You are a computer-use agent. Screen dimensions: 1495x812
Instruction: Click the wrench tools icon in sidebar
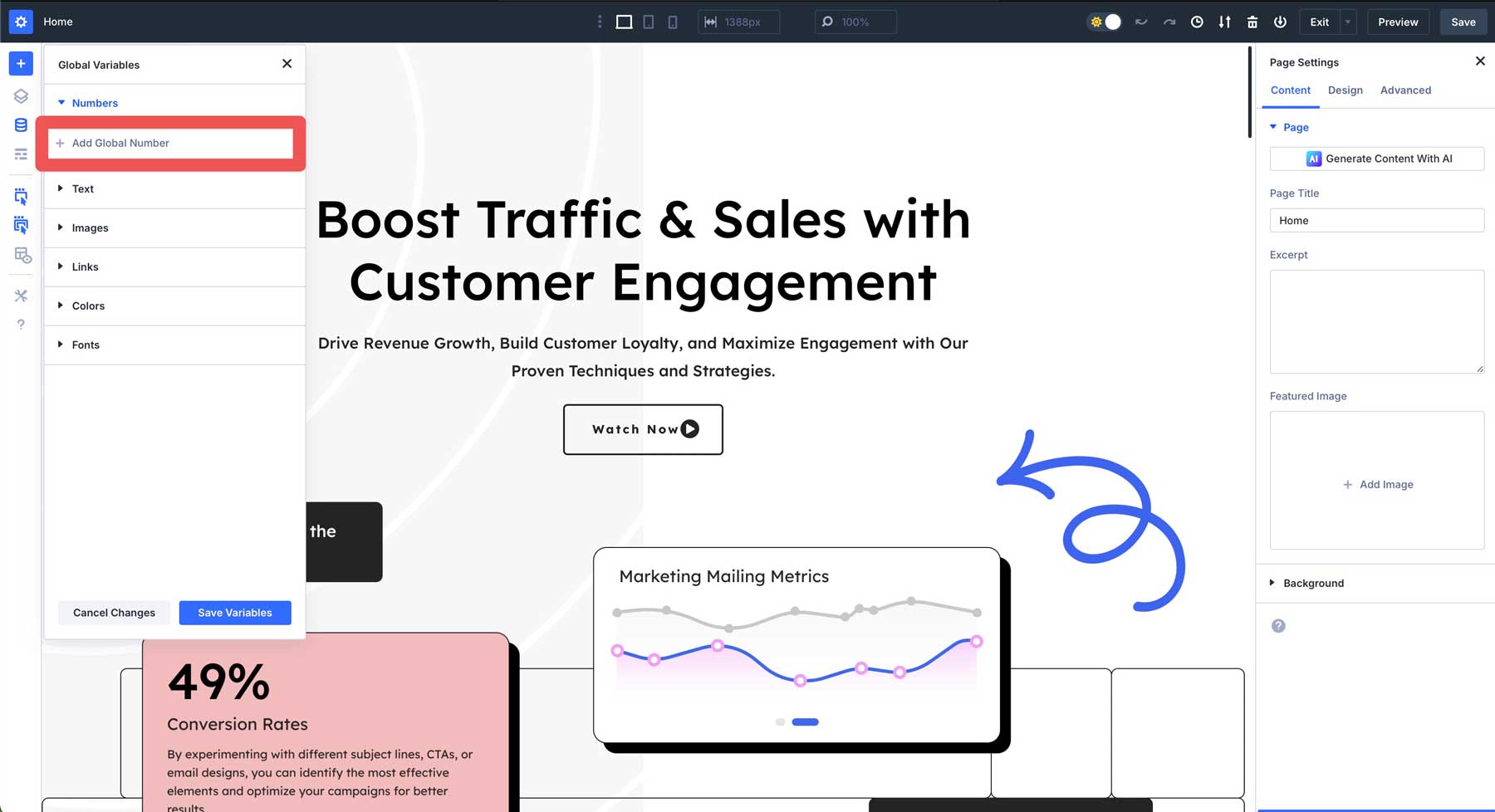[21, 295]
